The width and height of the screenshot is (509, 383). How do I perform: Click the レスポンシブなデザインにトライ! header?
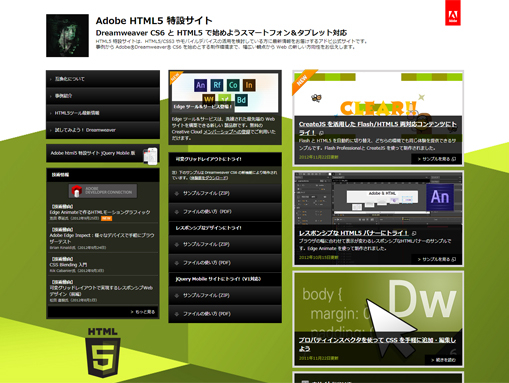pos(225,228)
